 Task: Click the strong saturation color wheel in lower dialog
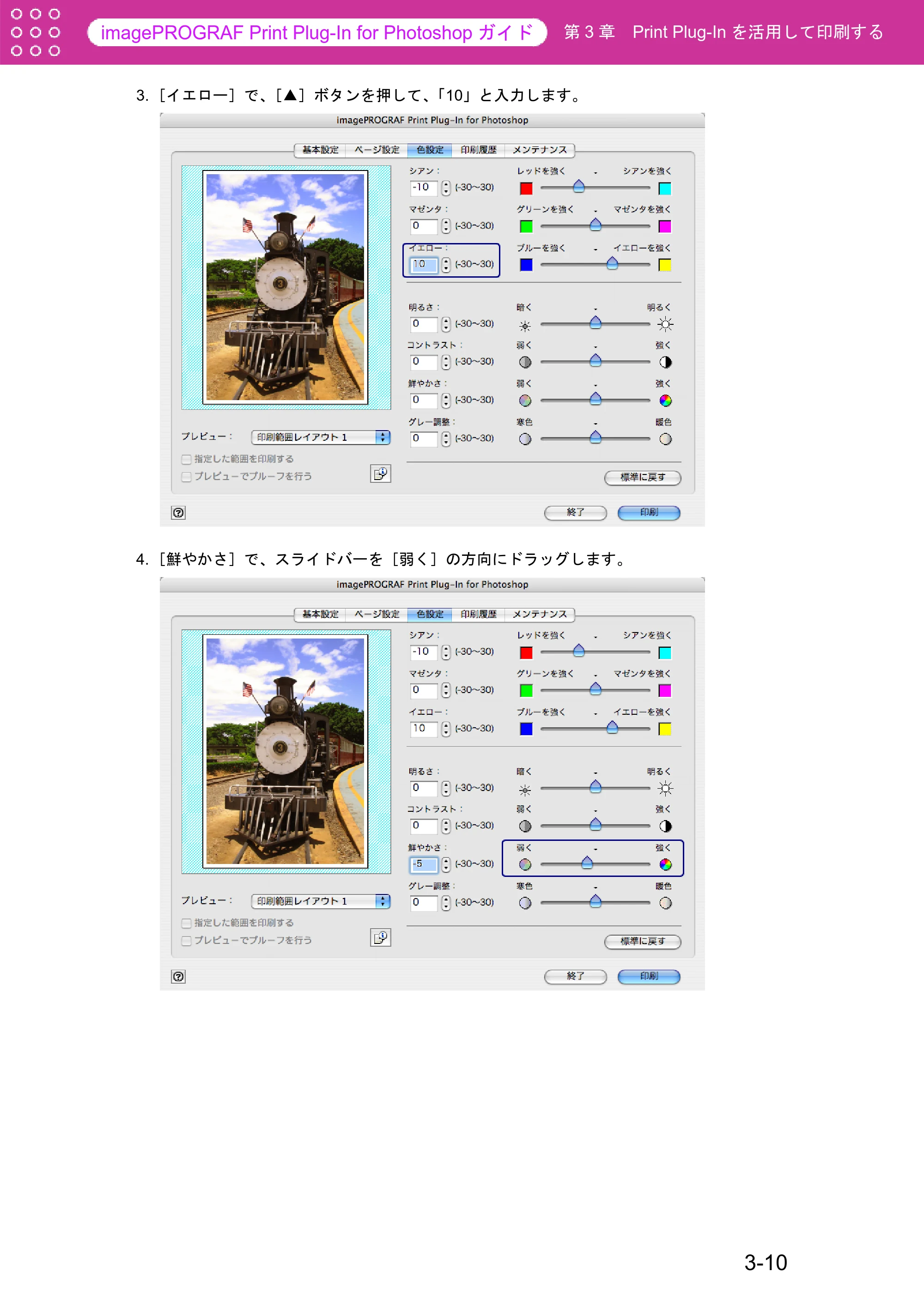click(665, 865)
